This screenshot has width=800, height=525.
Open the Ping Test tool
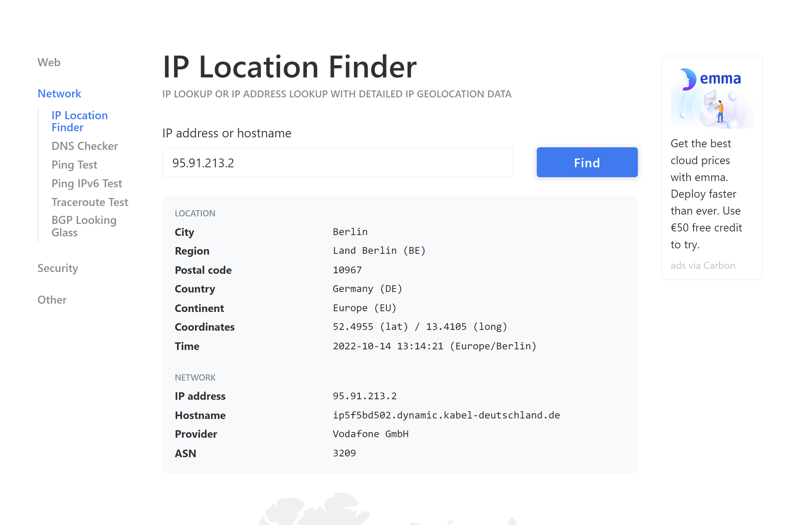coord(74,165)
